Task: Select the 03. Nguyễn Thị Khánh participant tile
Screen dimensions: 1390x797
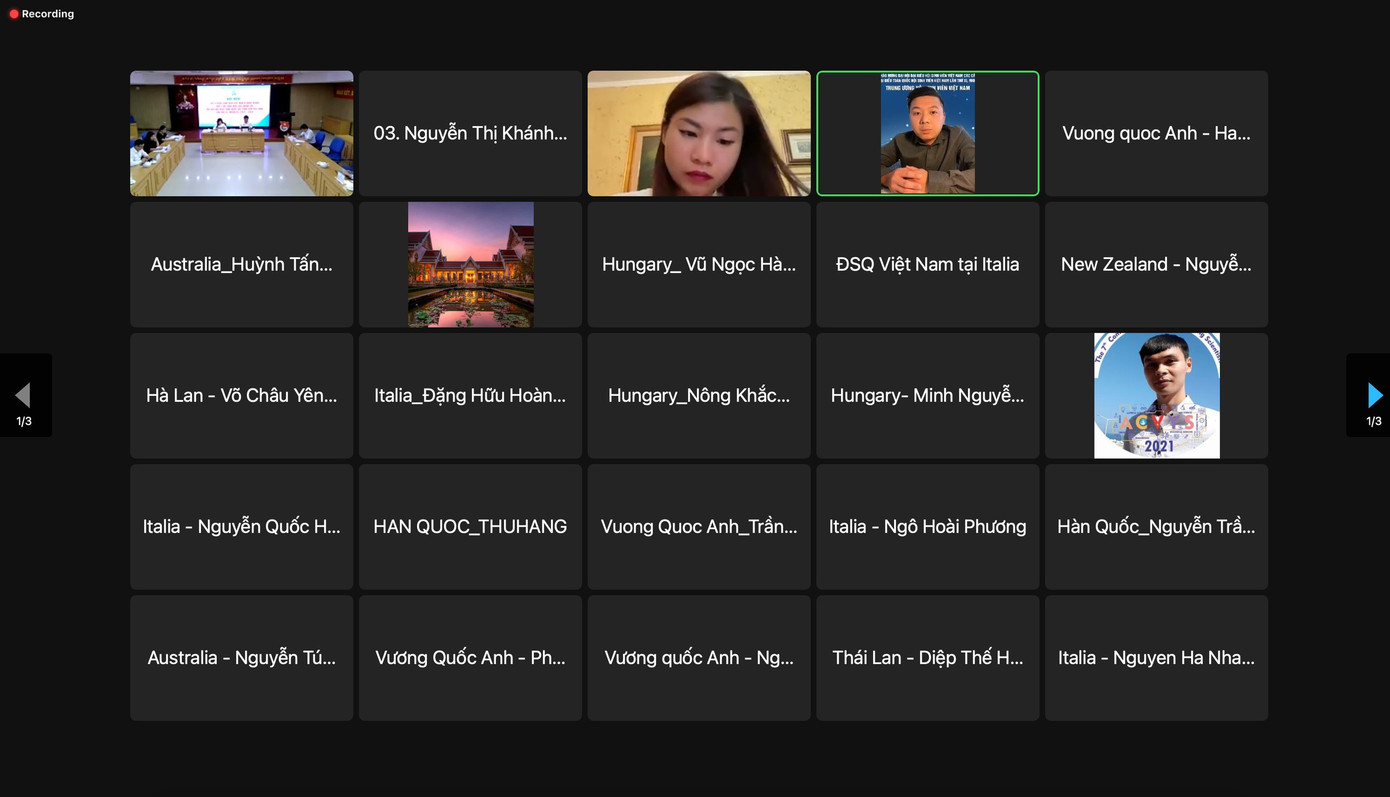Action: tap(470, 133)
